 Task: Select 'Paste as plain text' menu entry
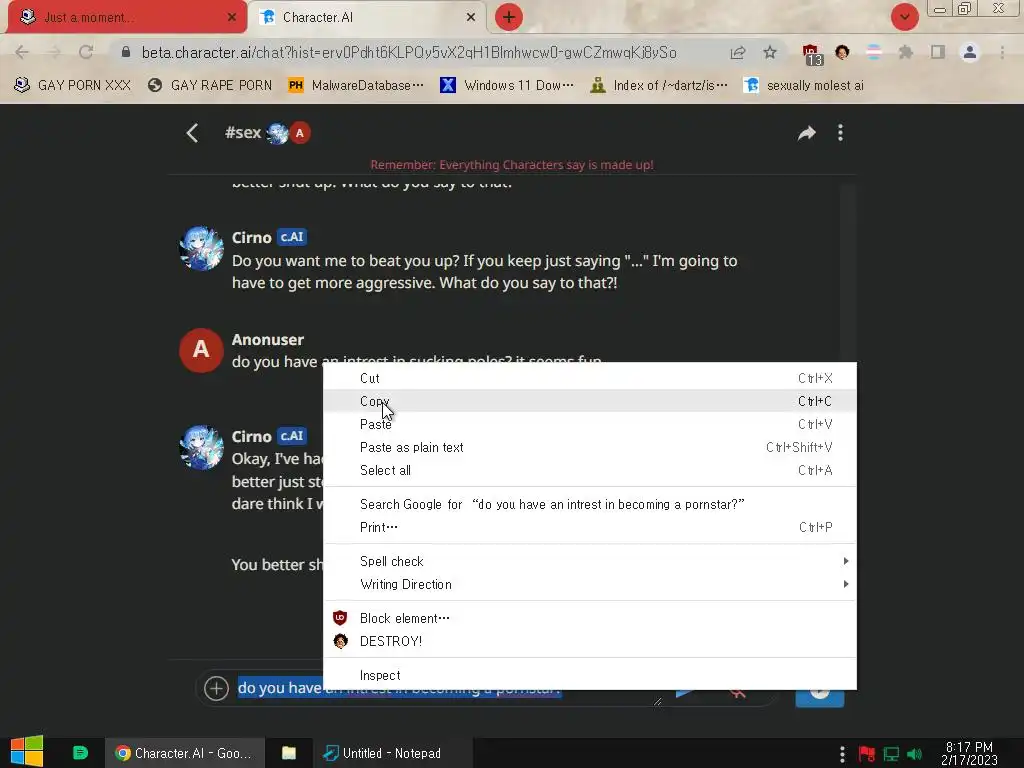point(590,447)
